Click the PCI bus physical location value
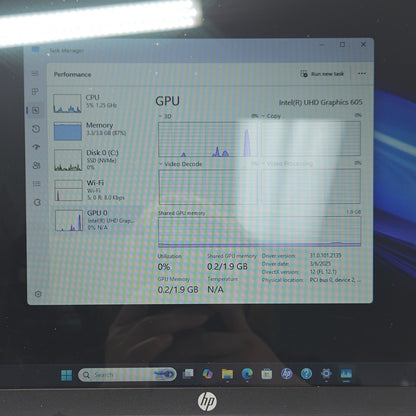 [x=335, y=280]
